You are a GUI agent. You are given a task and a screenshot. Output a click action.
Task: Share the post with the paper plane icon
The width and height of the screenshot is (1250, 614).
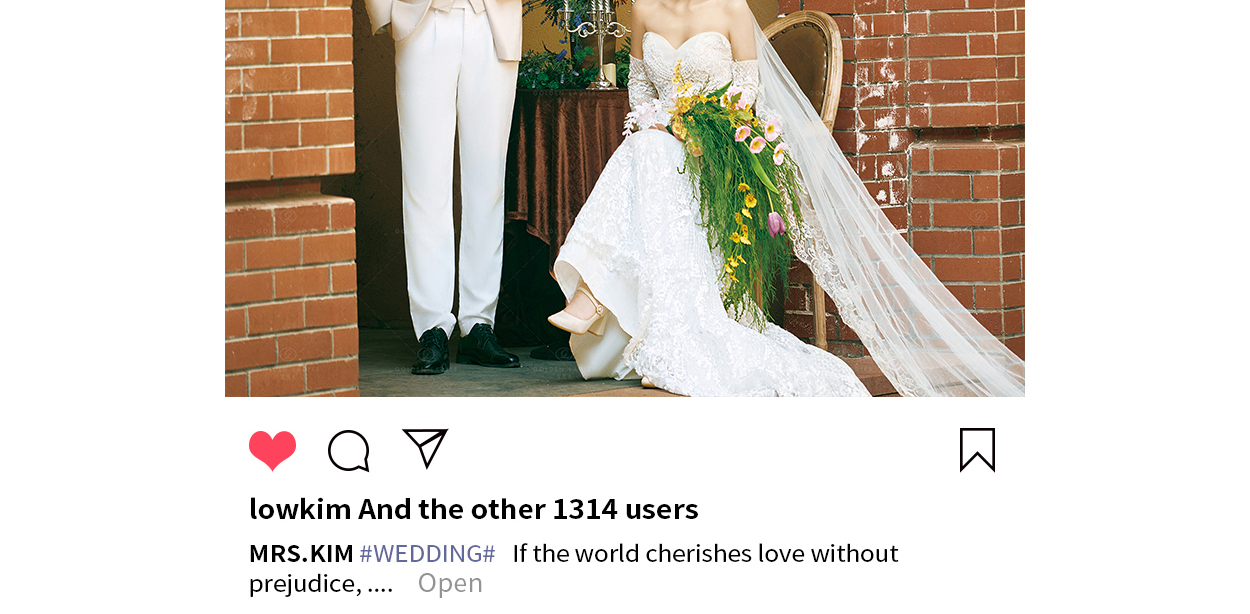point(425,448)
